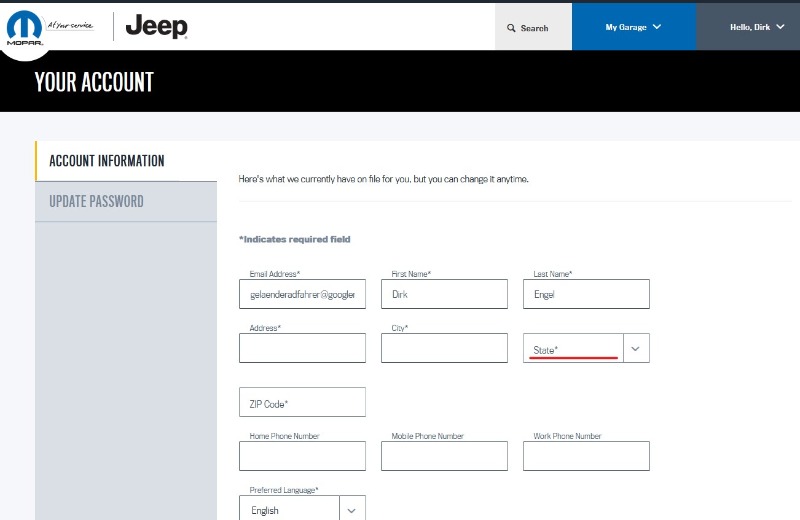Image resolution: width=800 pixels, height=520 pixels.
Task: Expand the Preferred Language dropdown
Action: (x=352, y=509)
